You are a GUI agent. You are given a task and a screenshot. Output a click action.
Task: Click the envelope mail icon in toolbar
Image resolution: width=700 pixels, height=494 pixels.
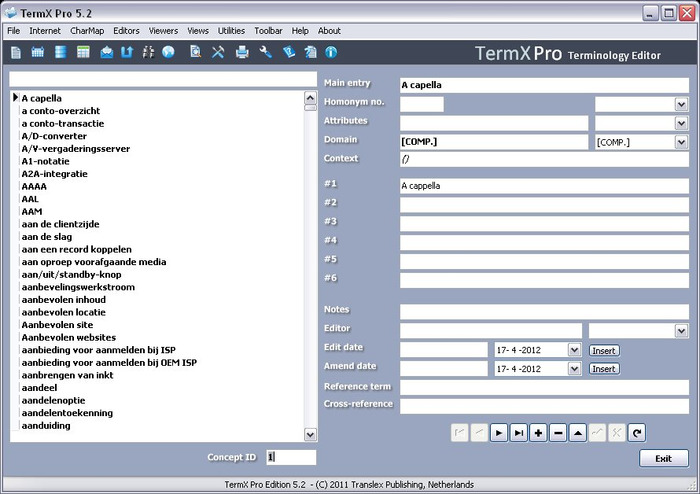[x=107, y=52]
